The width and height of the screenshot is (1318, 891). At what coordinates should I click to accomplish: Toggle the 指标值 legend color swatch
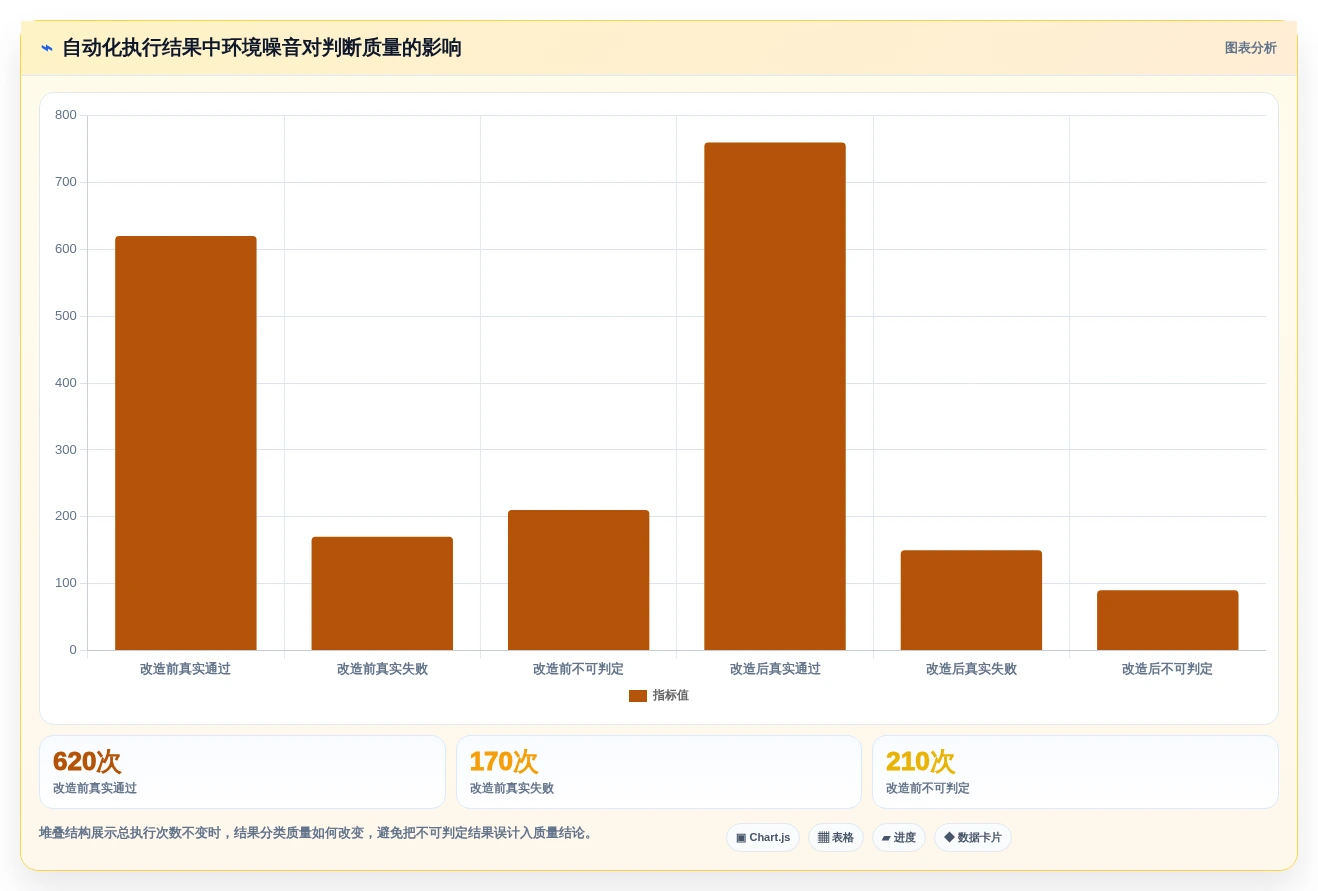[638, 696]
